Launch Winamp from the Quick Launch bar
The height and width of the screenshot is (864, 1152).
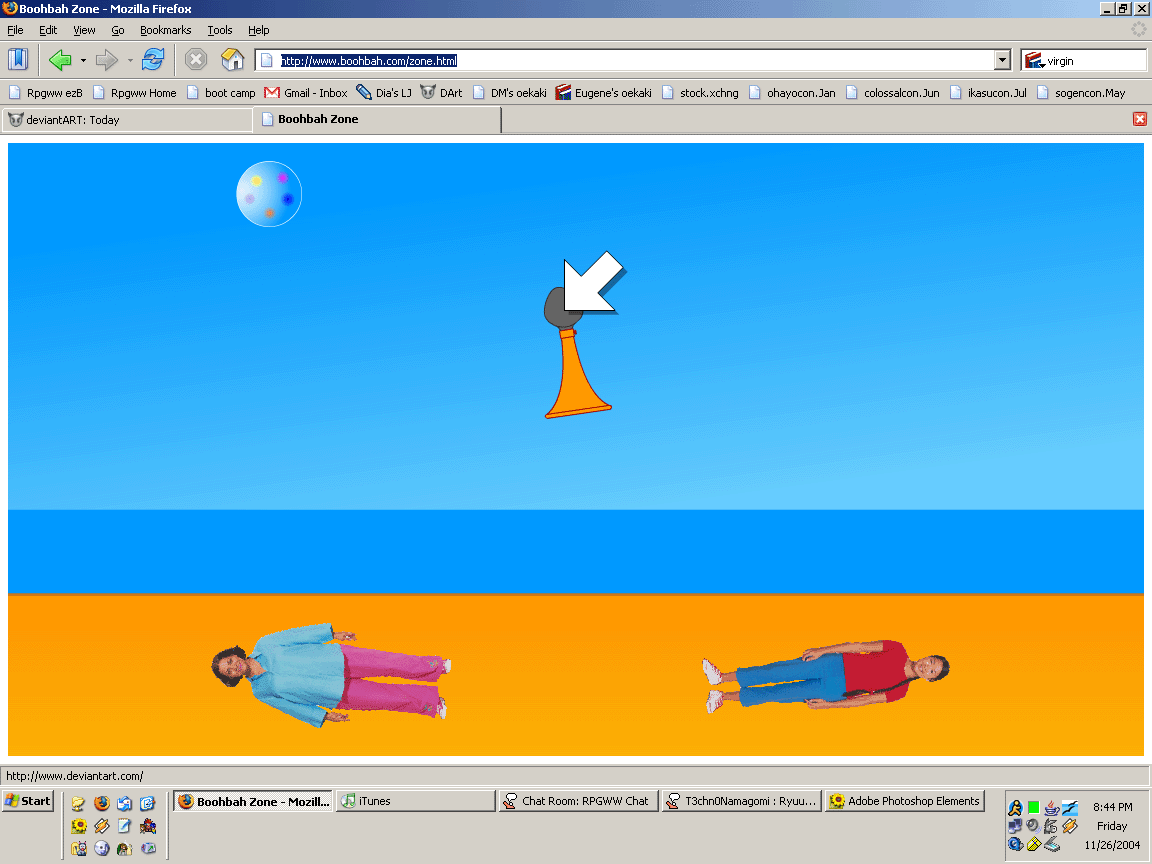click(x=101, y=826)
